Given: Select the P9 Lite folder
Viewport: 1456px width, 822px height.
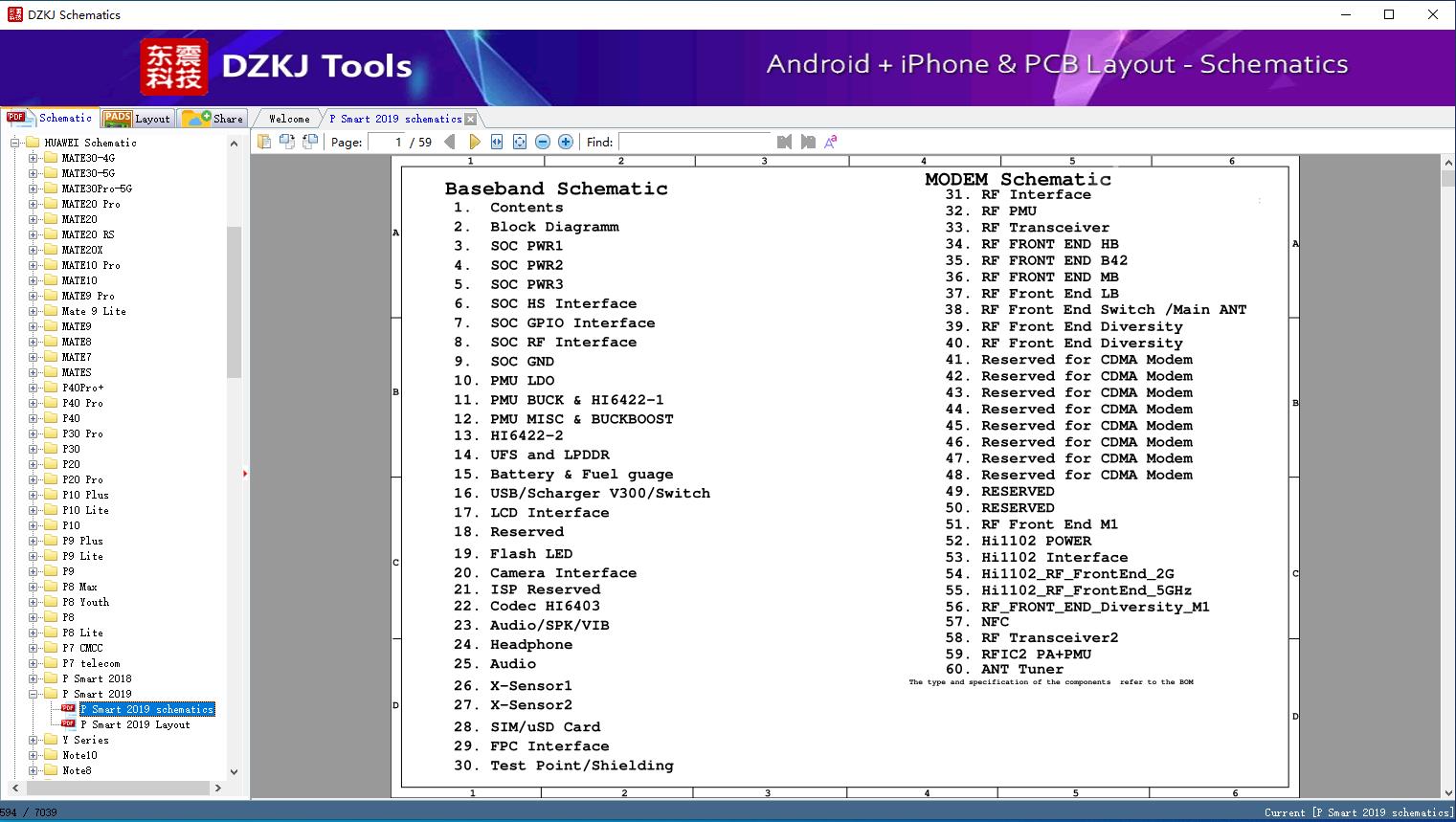Looking at the screenshot, I should (82, 556).
